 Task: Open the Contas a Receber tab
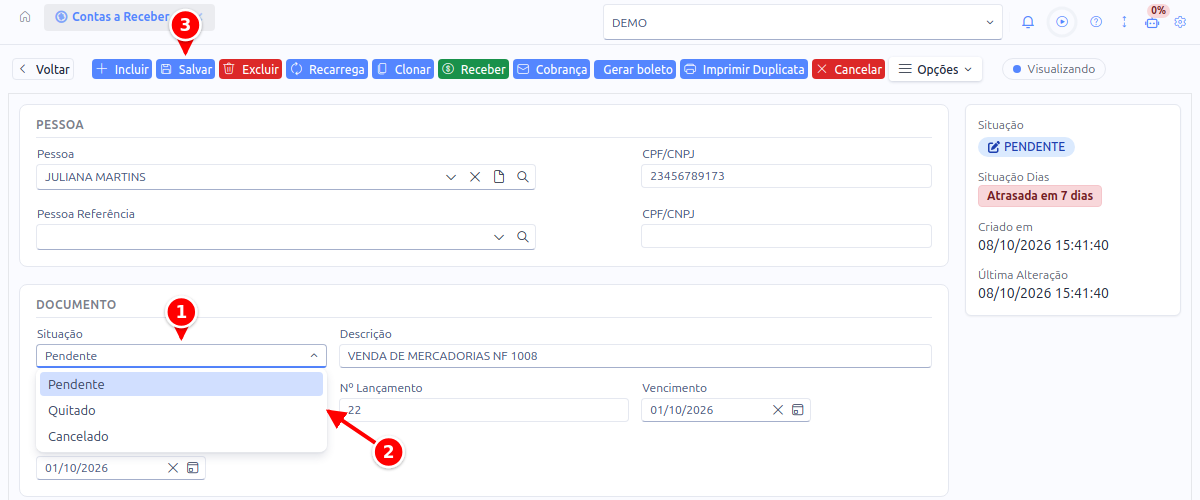[x=129, y=17]
